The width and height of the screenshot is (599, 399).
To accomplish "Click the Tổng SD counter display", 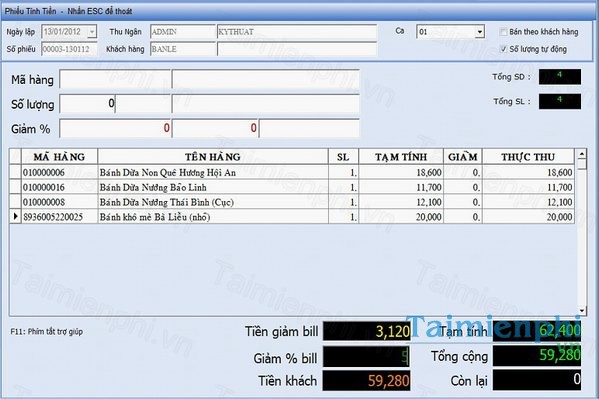I will [560, 77].
